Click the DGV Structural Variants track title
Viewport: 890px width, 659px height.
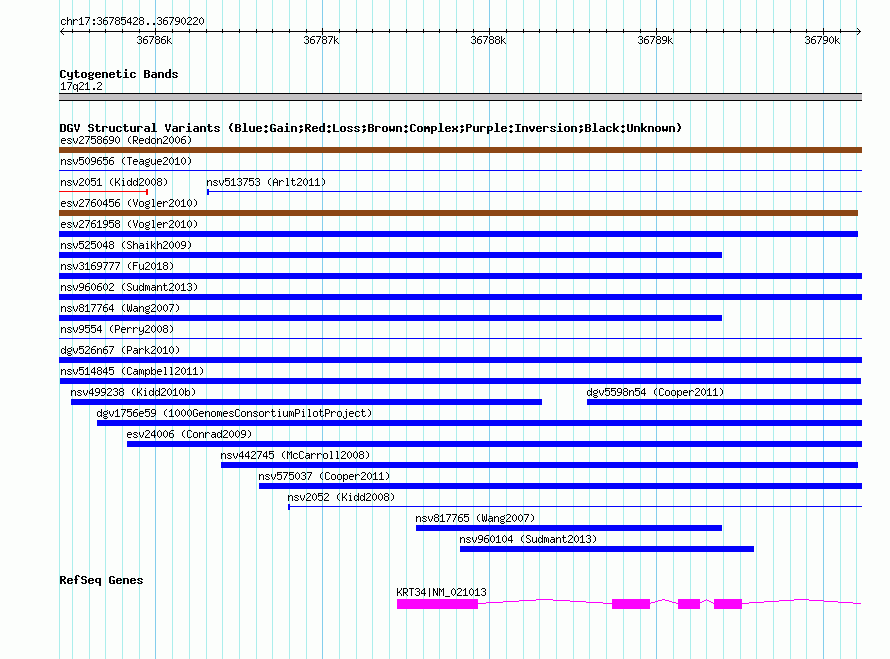point(370,128)
